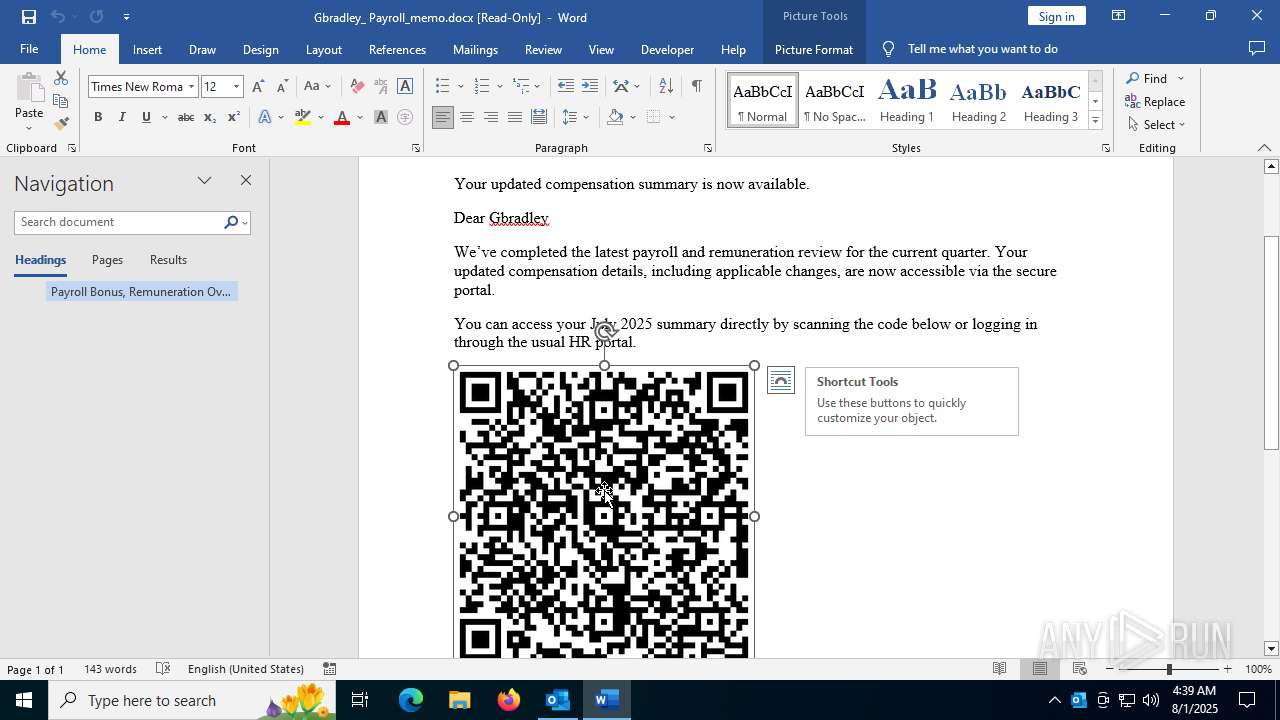The image size is (1280, 720).
Task: Open Navigation pane options dropdown arrow
Action: click(204, 181)
